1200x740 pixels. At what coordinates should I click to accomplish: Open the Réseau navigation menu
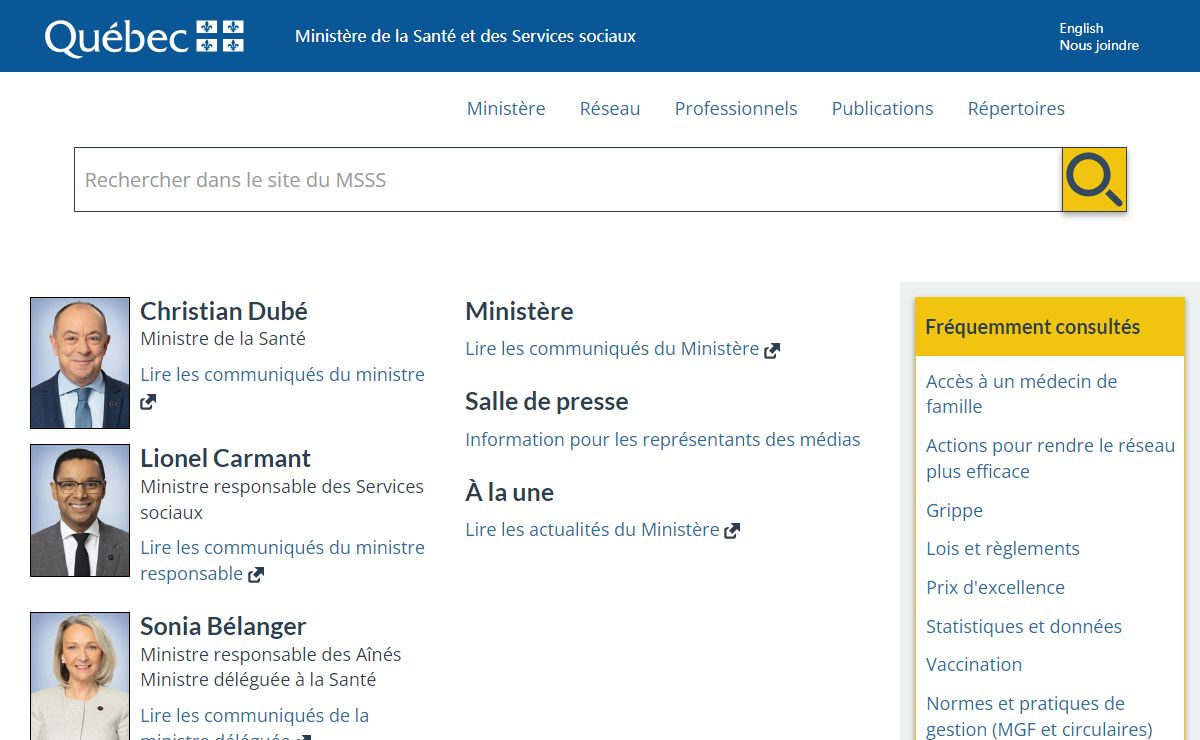pos(610,108)
